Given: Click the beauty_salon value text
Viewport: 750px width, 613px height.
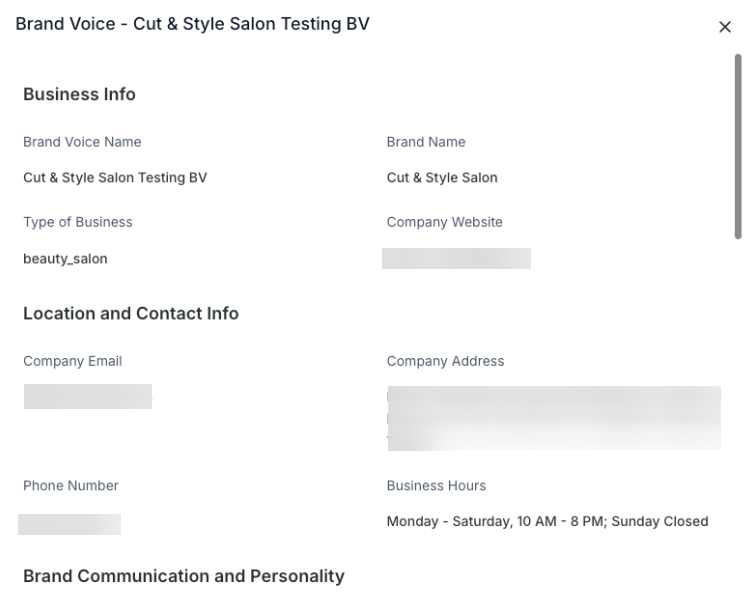Looking at the screenshot, I should [x=65, y=258].
